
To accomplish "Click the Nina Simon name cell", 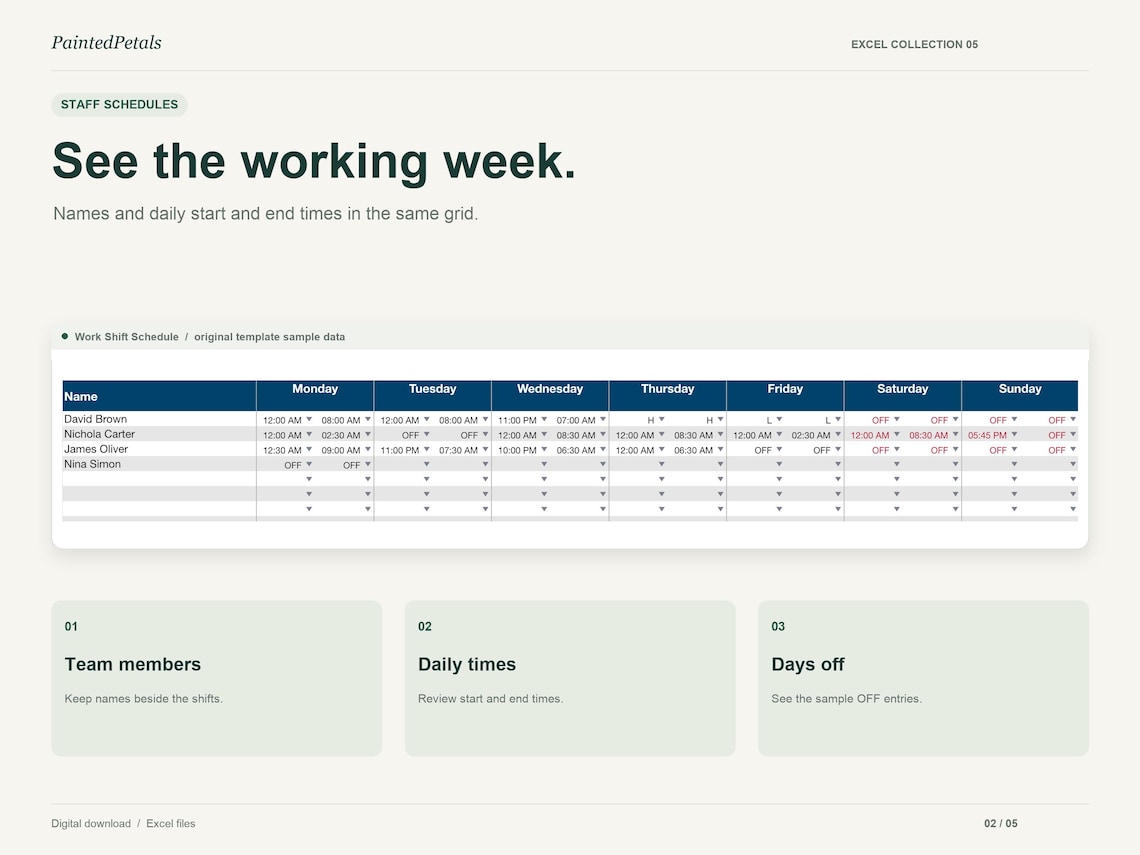I will tap(159, 464).
